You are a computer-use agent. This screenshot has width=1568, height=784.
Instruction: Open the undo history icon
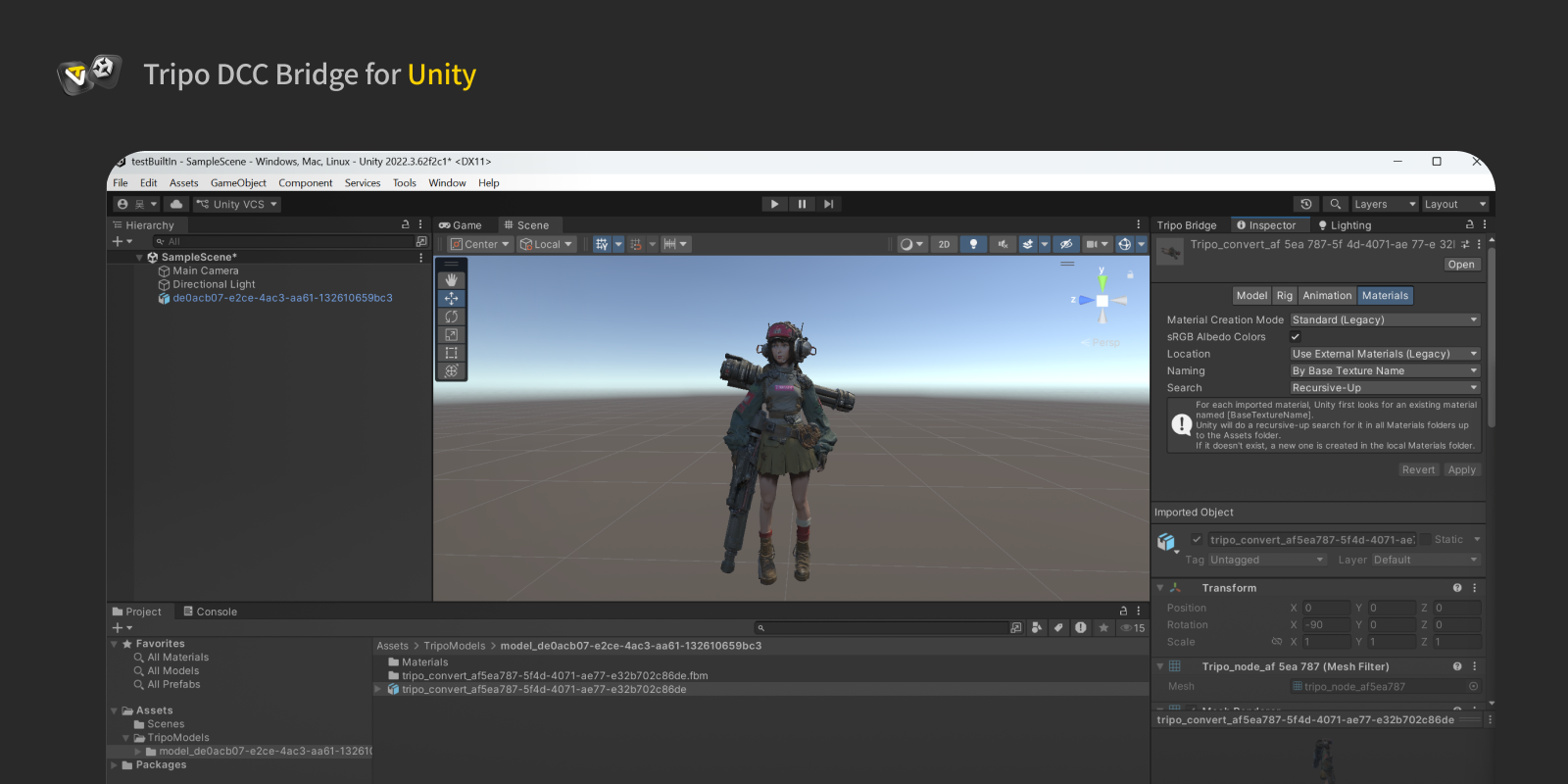pos(1305,204)
